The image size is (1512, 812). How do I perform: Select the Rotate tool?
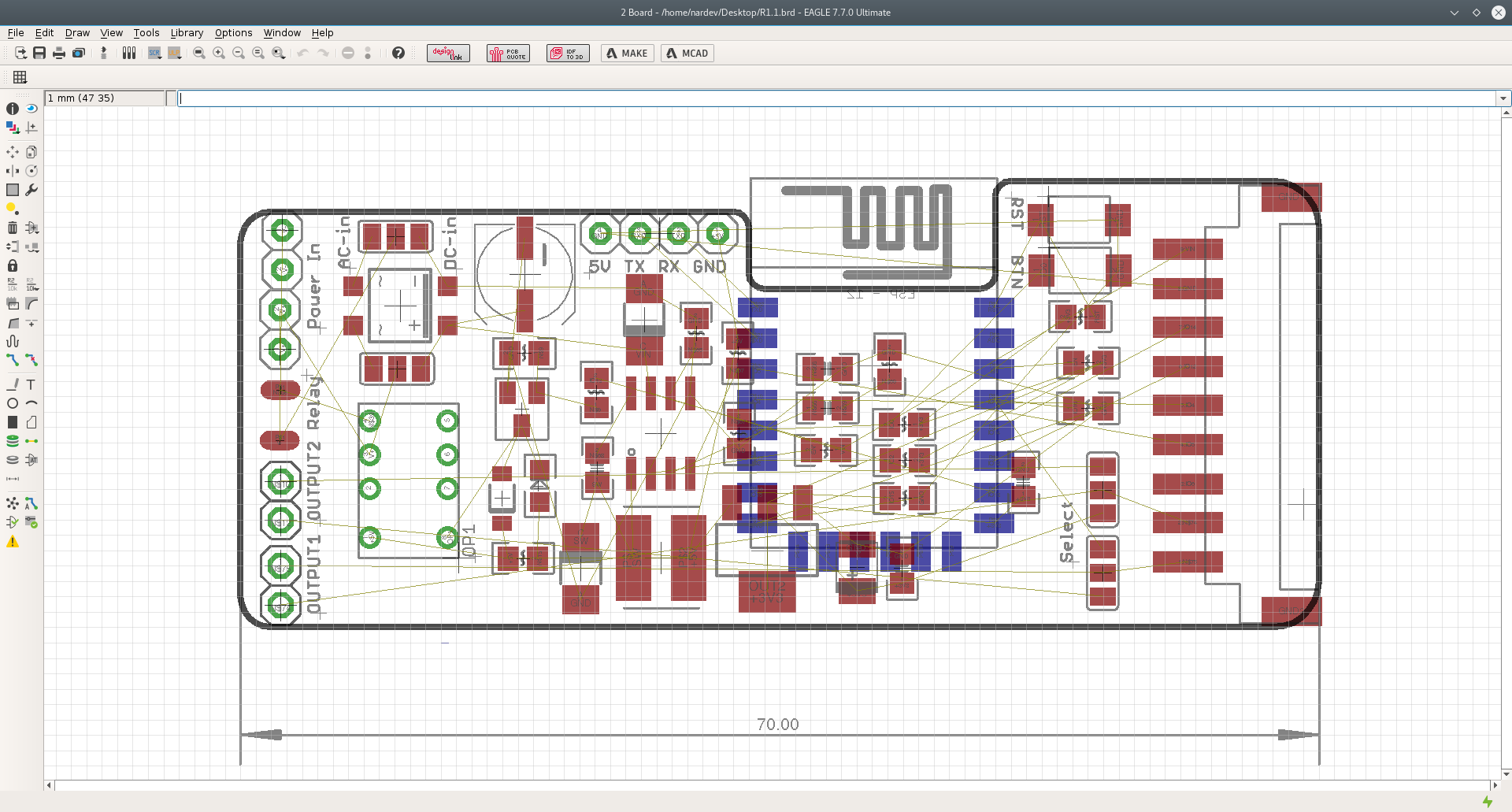(x=31, y=171)
